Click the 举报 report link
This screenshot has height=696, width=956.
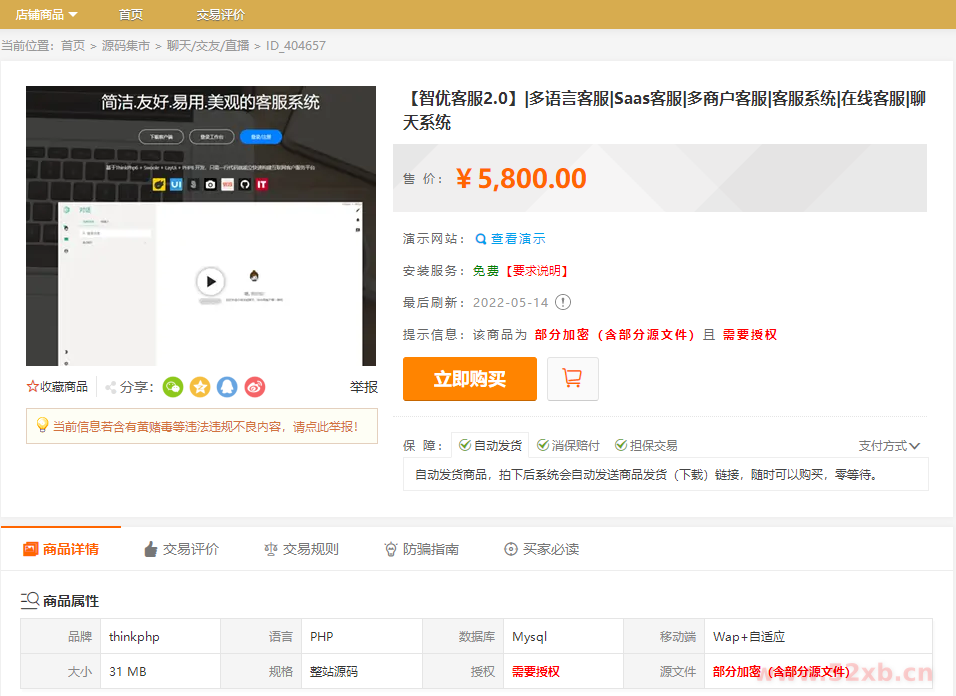click(363, 387)
